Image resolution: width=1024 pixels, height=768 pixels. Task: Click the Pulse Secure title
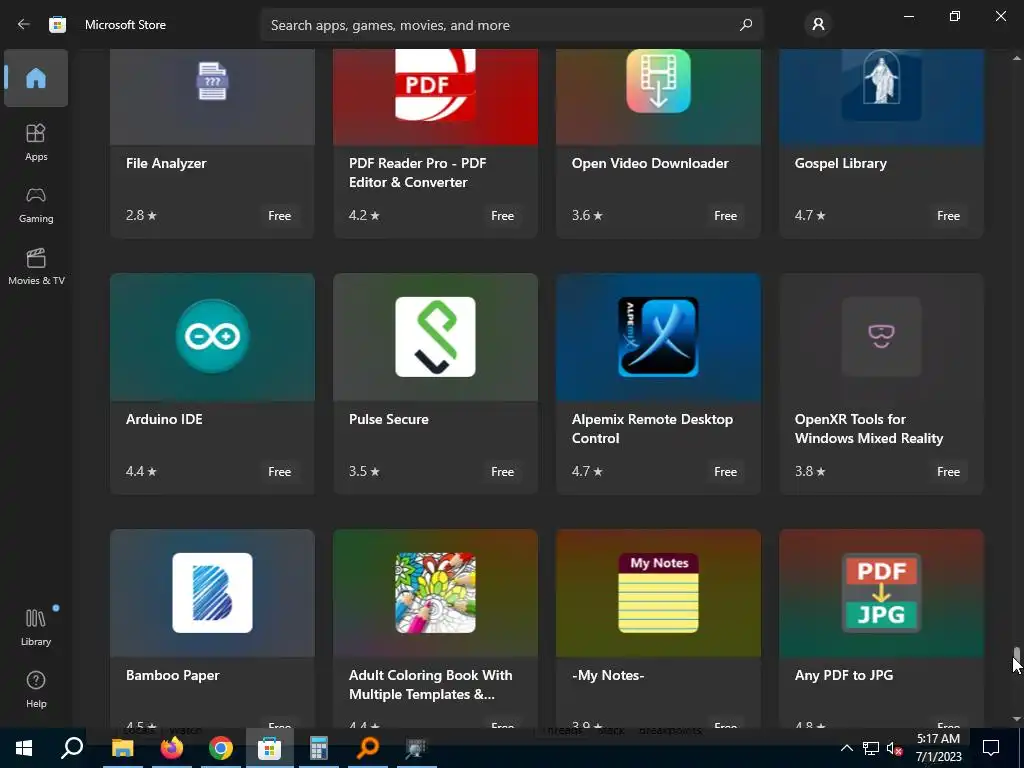[389, 419]
